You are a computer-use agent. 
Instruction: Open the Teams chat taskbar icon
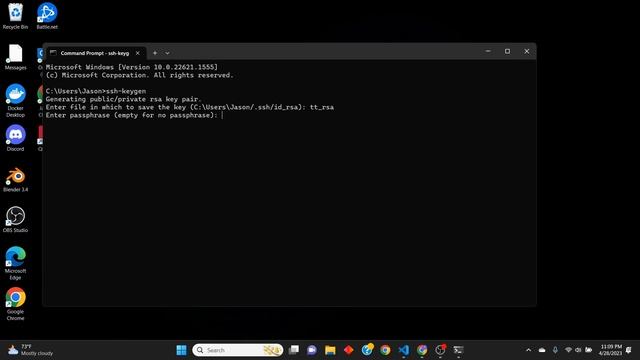312,350
